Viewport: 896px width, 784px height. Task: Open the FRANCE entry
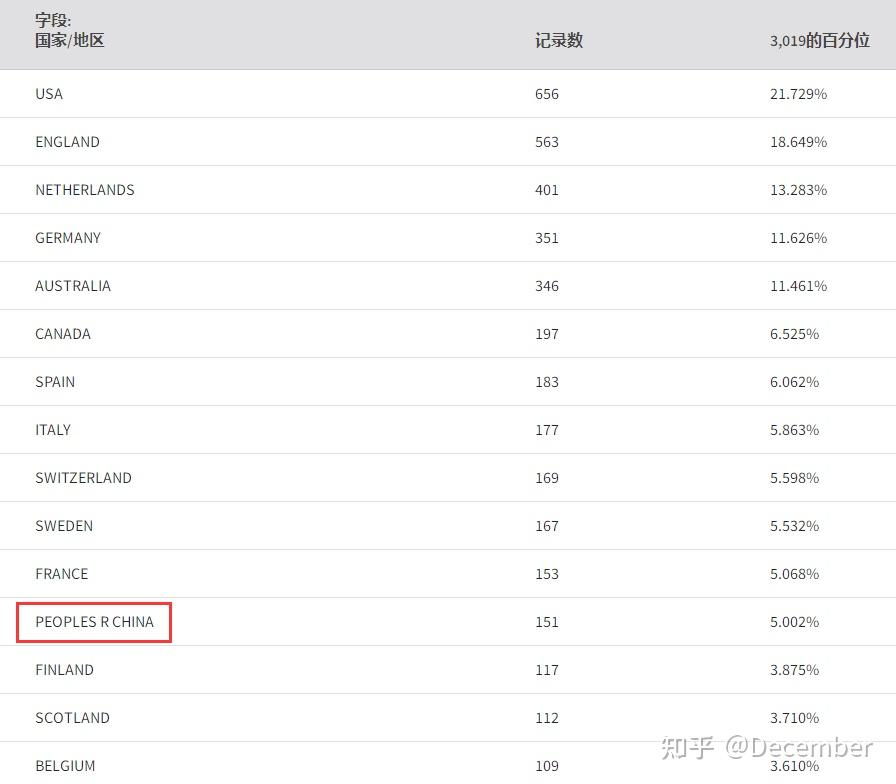(62, 574)
